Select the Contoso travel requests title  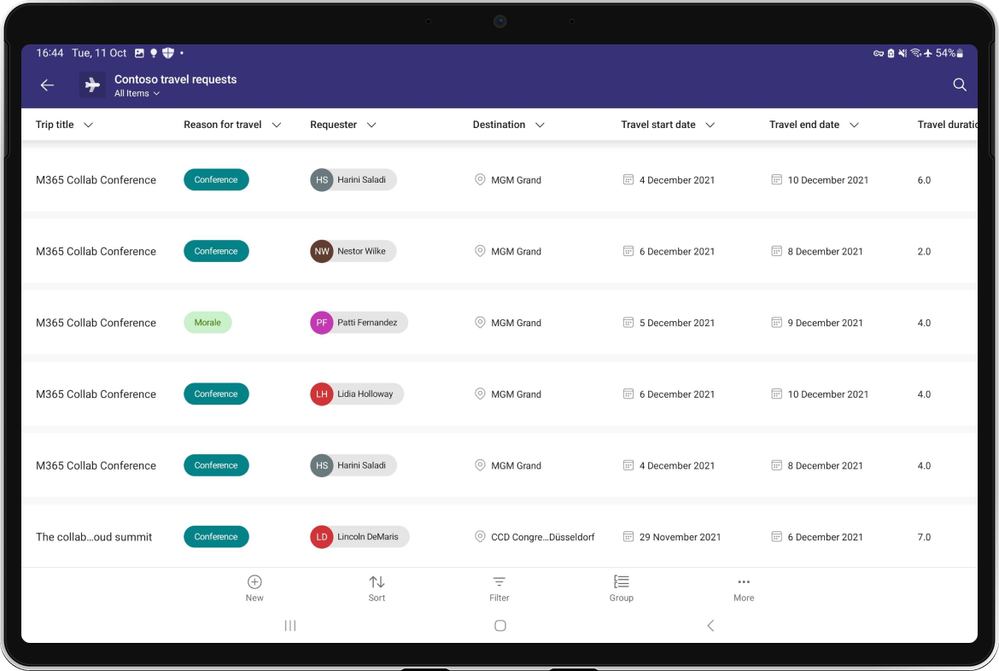pos(175,79)
